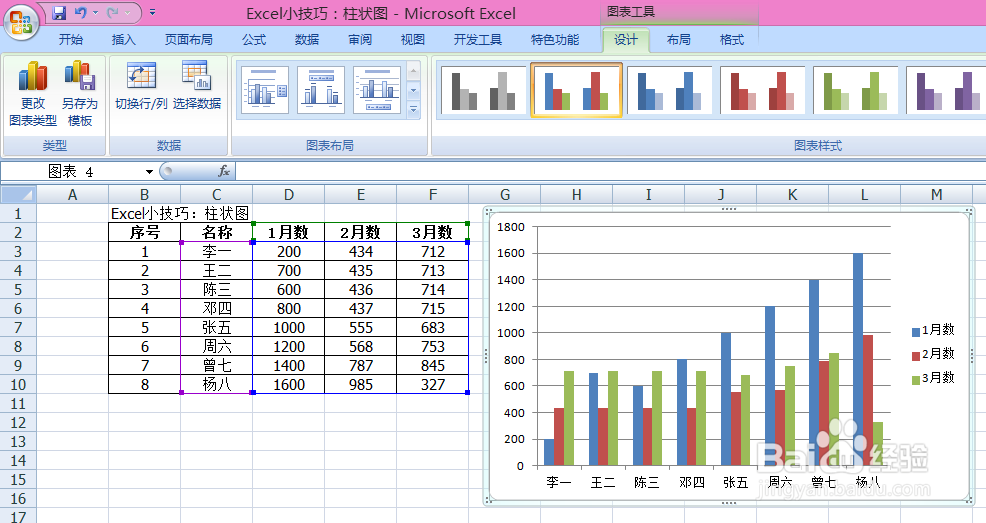Apply the third chart layout thumbnail
Image resolution: width=986 pixels, height=523 pixels.
pyautogui.click(x=377, y=90)
